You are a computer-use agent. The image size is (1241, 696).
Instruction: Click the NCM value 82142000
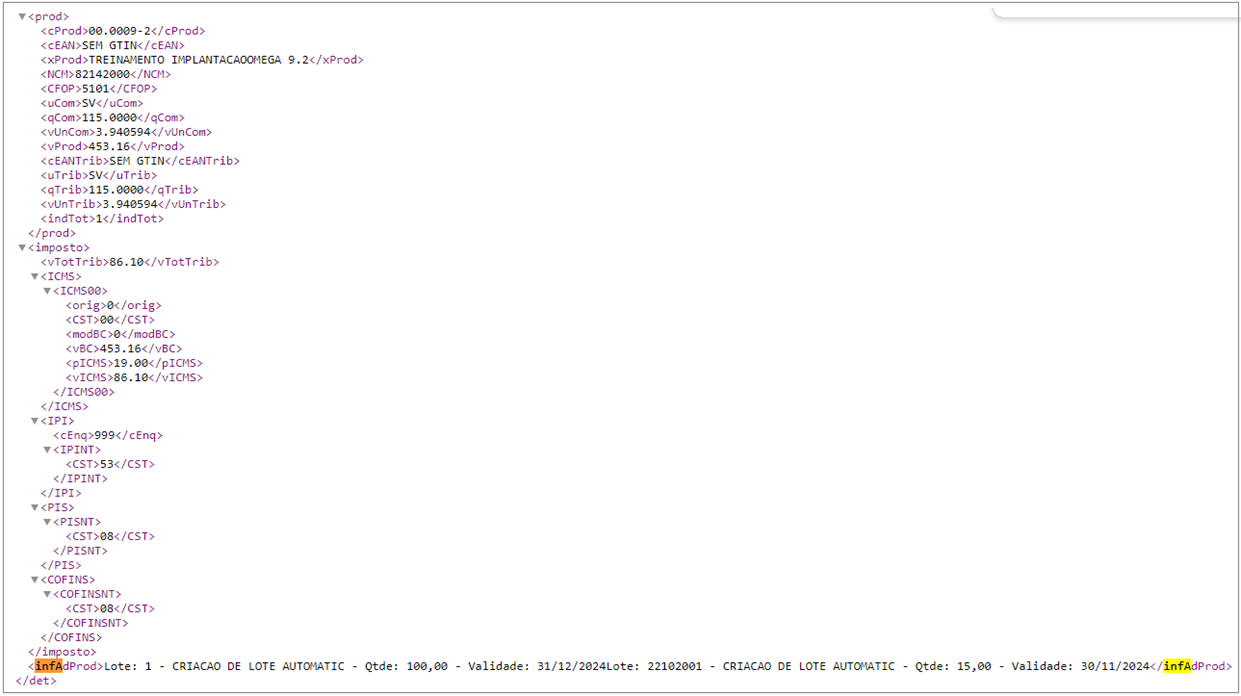(x=103, y=74)
